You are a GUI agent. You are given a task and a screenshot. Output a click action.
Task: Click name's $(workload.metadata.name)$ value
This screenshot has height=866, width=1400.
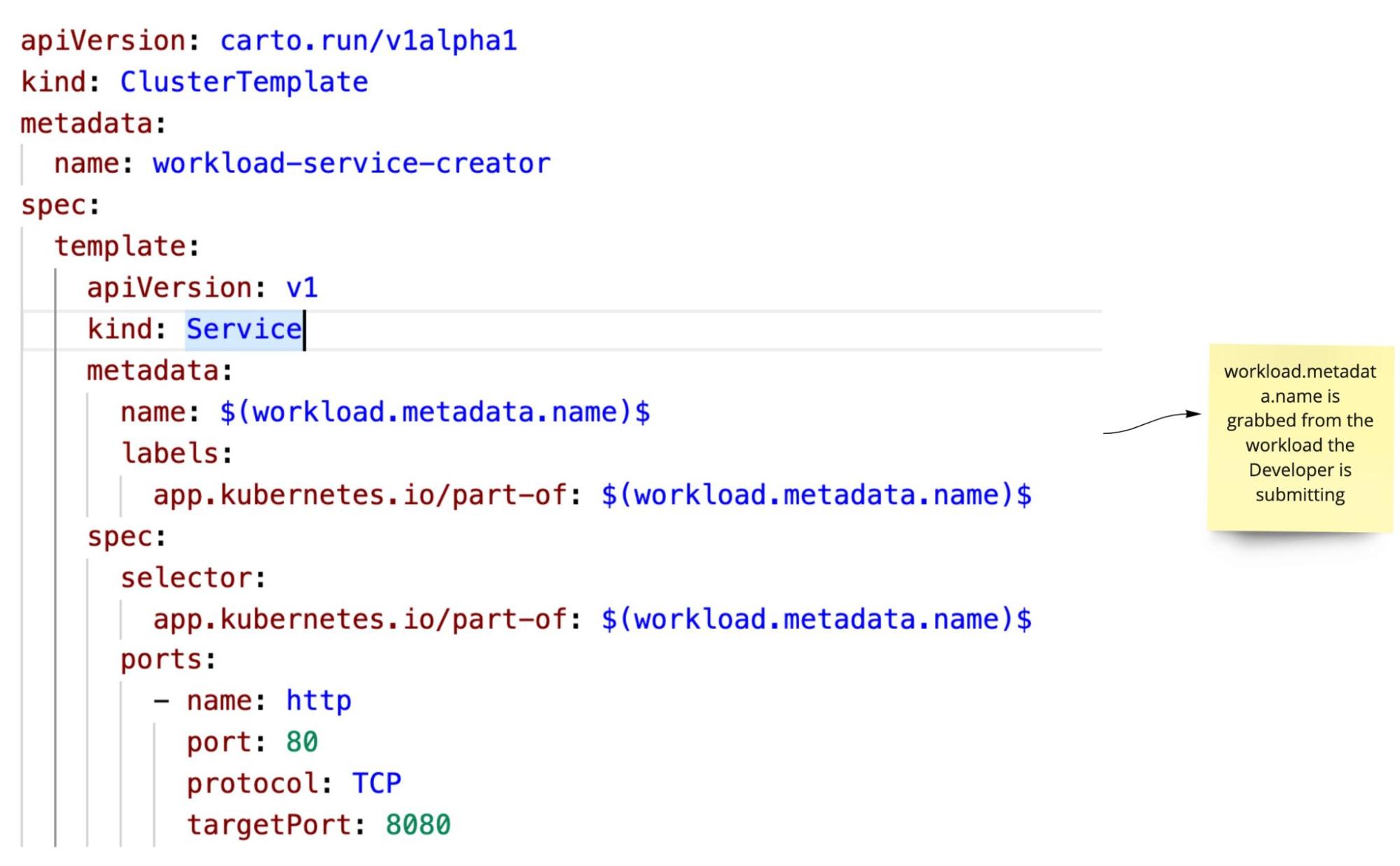(434, 412)
